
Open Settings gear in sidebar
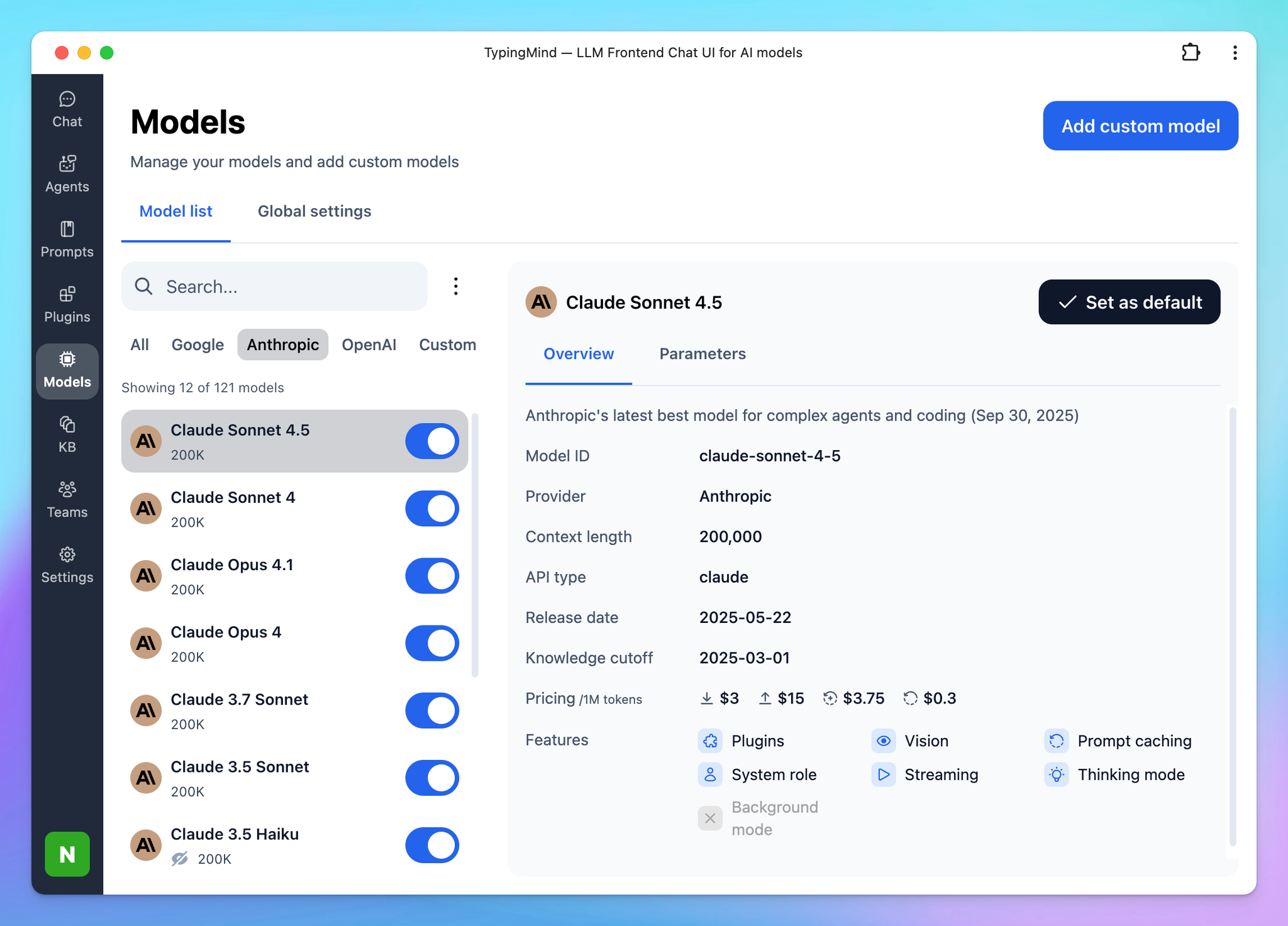pos(67,565)
